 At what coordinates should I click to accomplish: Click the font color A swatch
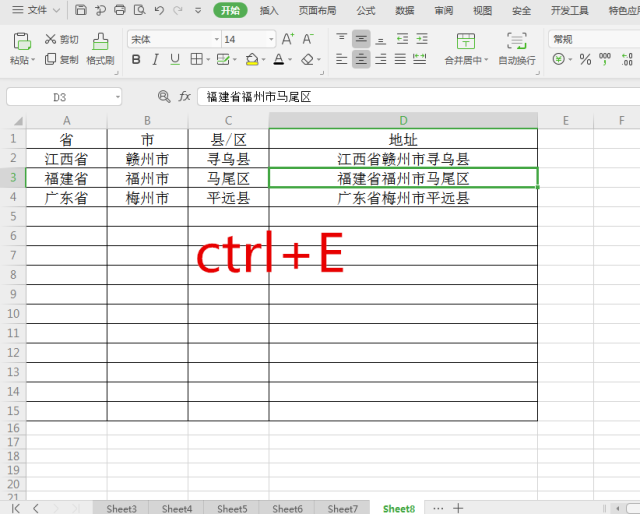click(x=278, y=59)
